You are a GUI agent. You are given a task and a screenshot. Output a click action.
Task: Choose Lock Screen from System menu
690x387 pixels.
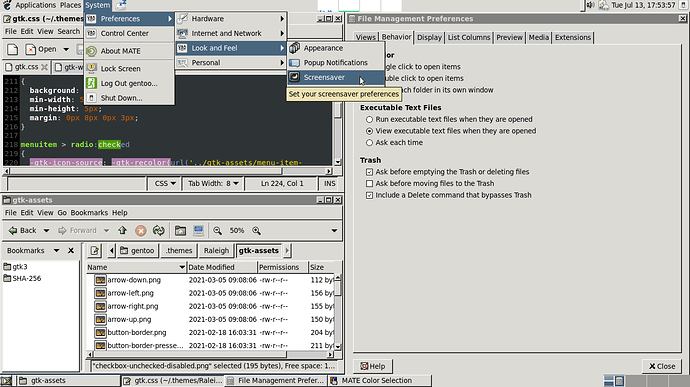click(x=129, y=69)
